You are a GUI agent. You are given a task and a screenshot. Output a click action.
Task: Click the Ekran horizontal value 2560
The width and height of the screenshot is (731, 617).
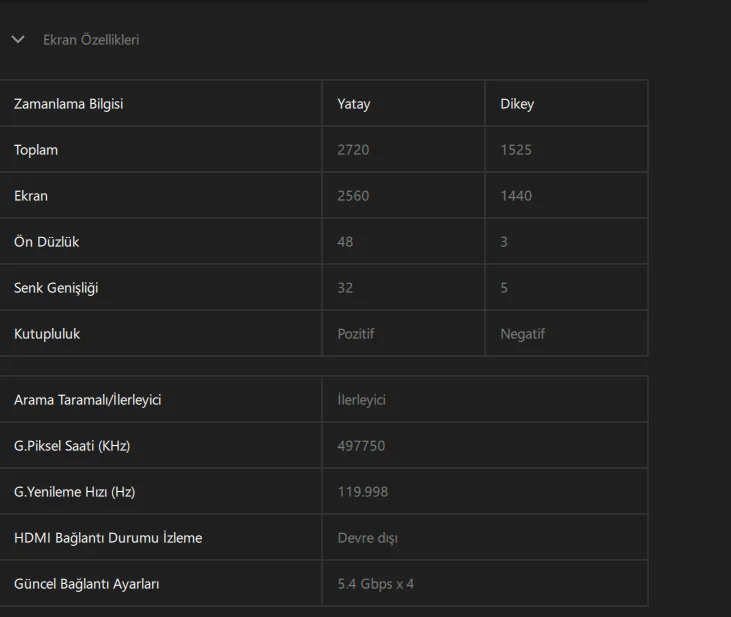coord(353,196)
